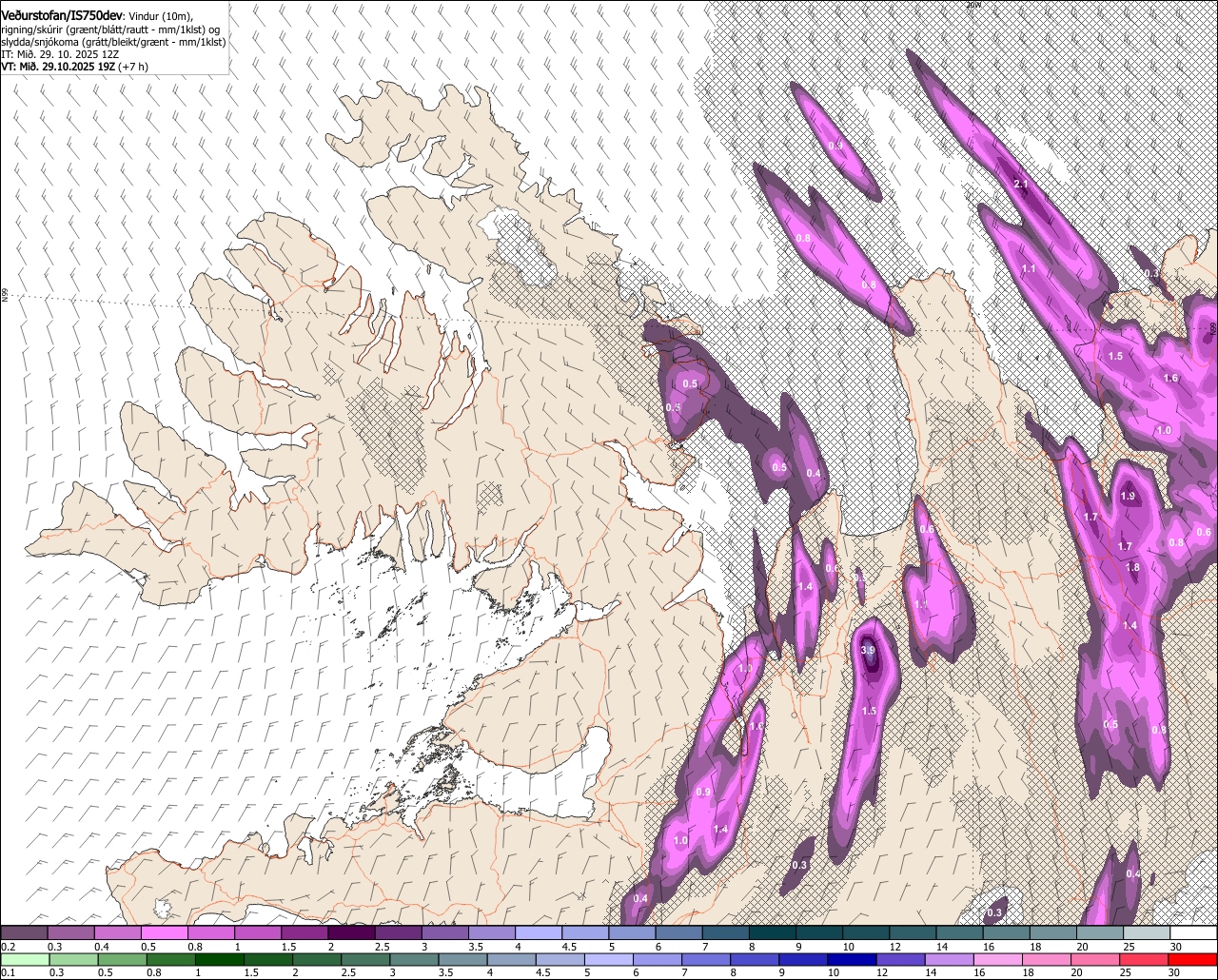This screenshot has height=980, width=1218.
Task: Click the IT: Mið. 29. 10. 2025 12Z line
Action: click(60, 55)
